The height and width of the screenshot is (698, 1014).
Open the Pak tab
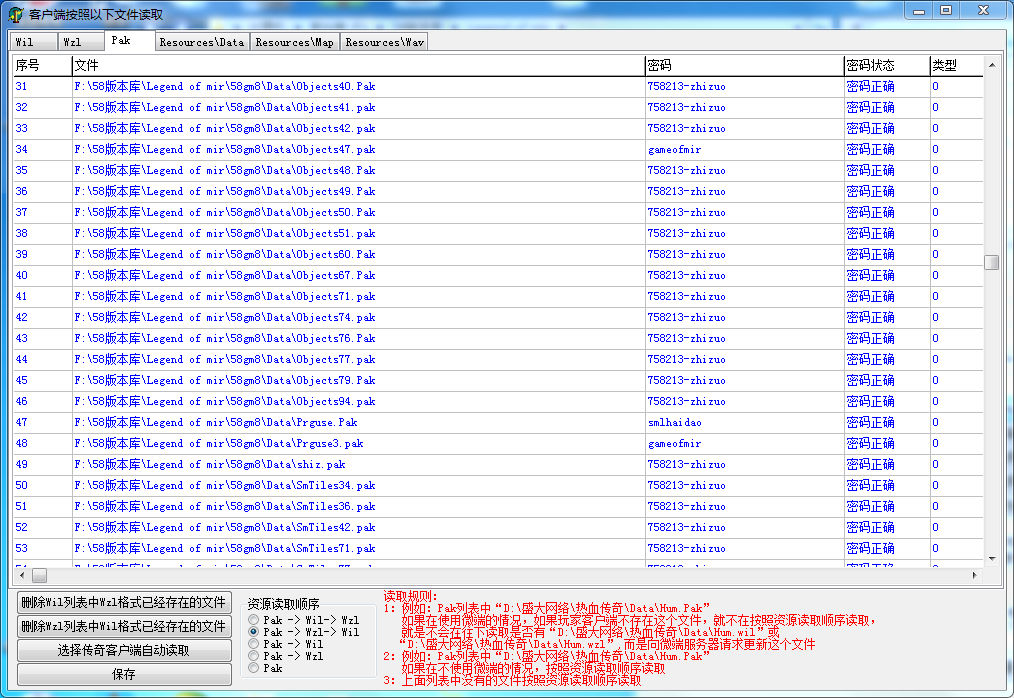pyautogui.click(x=129, y=40)
